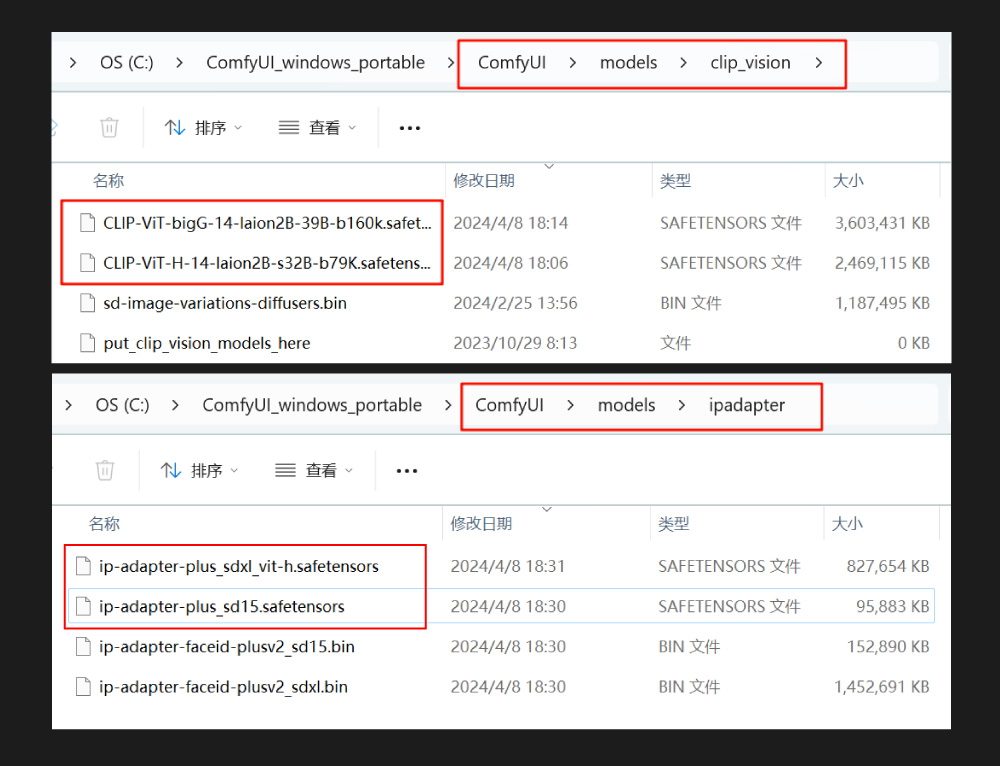Sort by 类型 column in ipadapter window

(673, 524)
